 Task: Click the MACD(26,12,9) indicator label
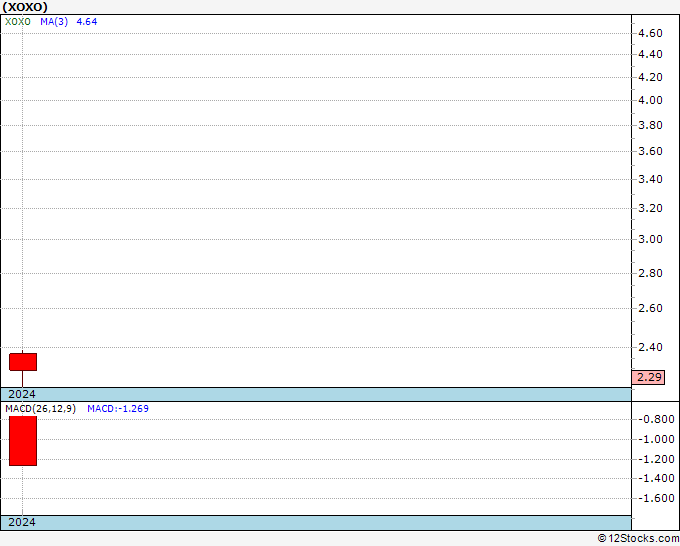(40, 409)
